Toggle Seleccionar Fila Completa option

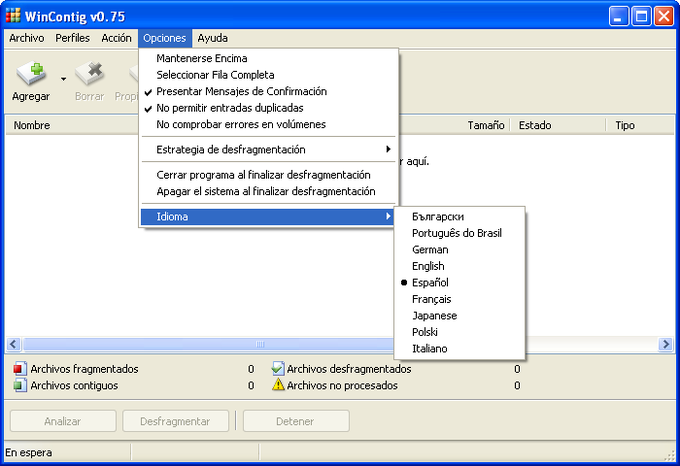[269, 75]
